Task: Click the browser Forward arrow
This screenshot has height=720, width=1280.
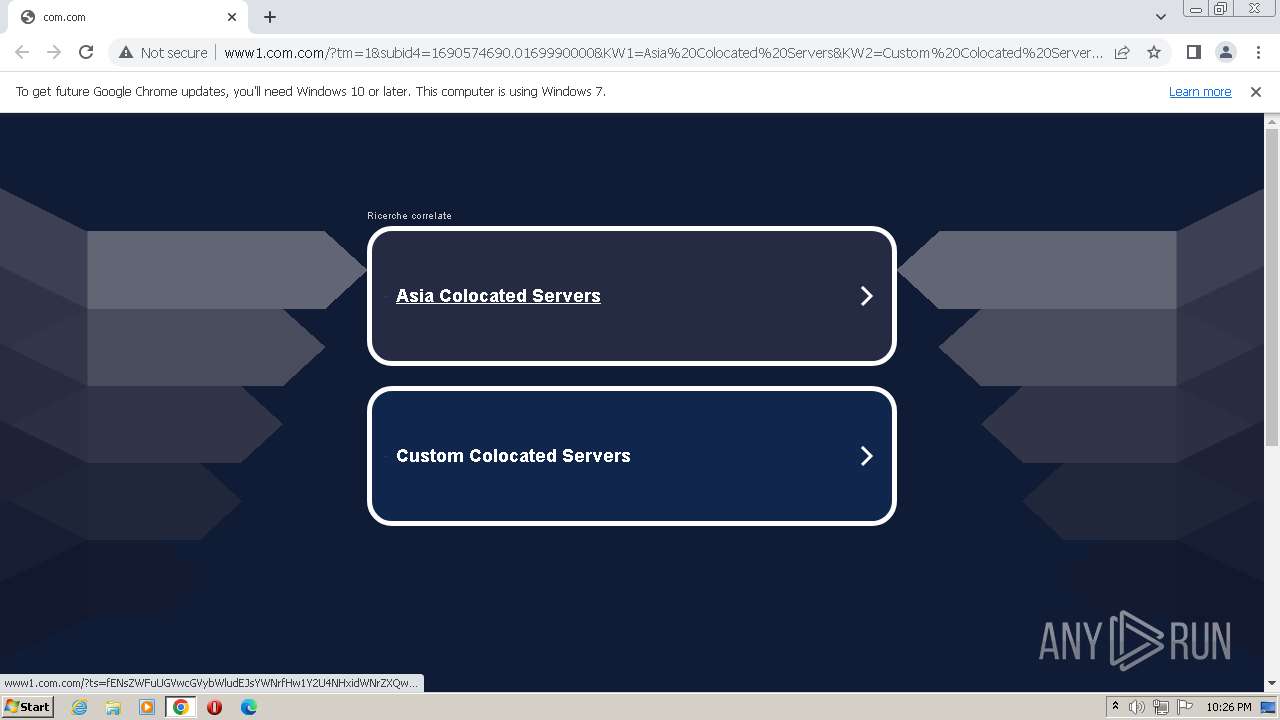Action: [x=54, y=52]
